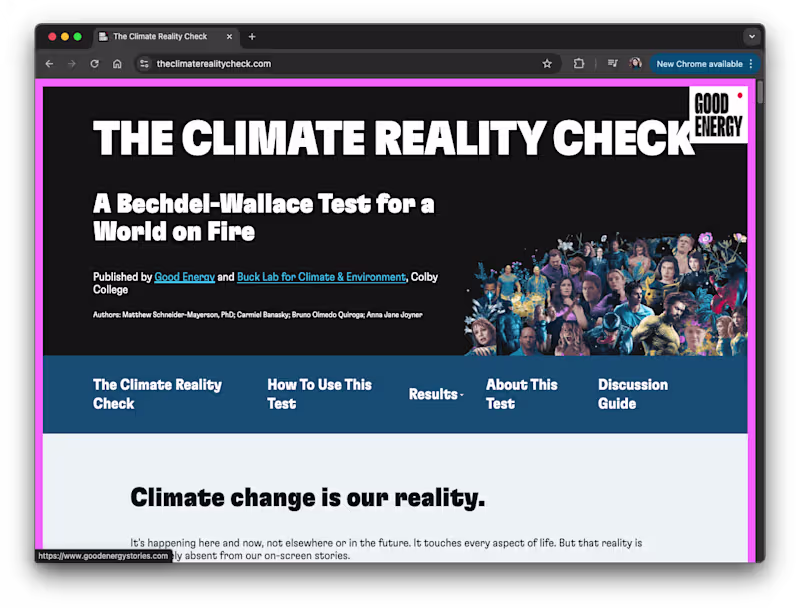Expand the tab search dropdown arrow
Screen dimensions: 800x609
[752, 37]
